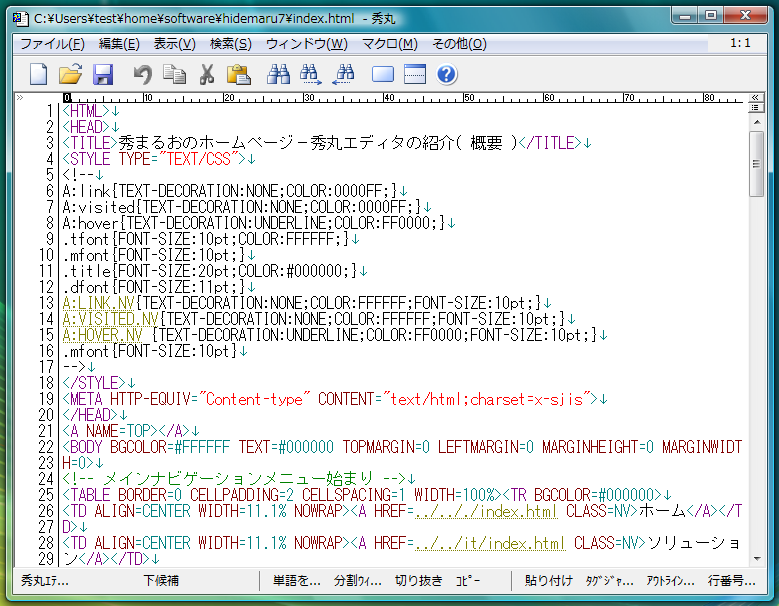Click the ../../it/index.html link on line 28

click(x=490, y=543)
